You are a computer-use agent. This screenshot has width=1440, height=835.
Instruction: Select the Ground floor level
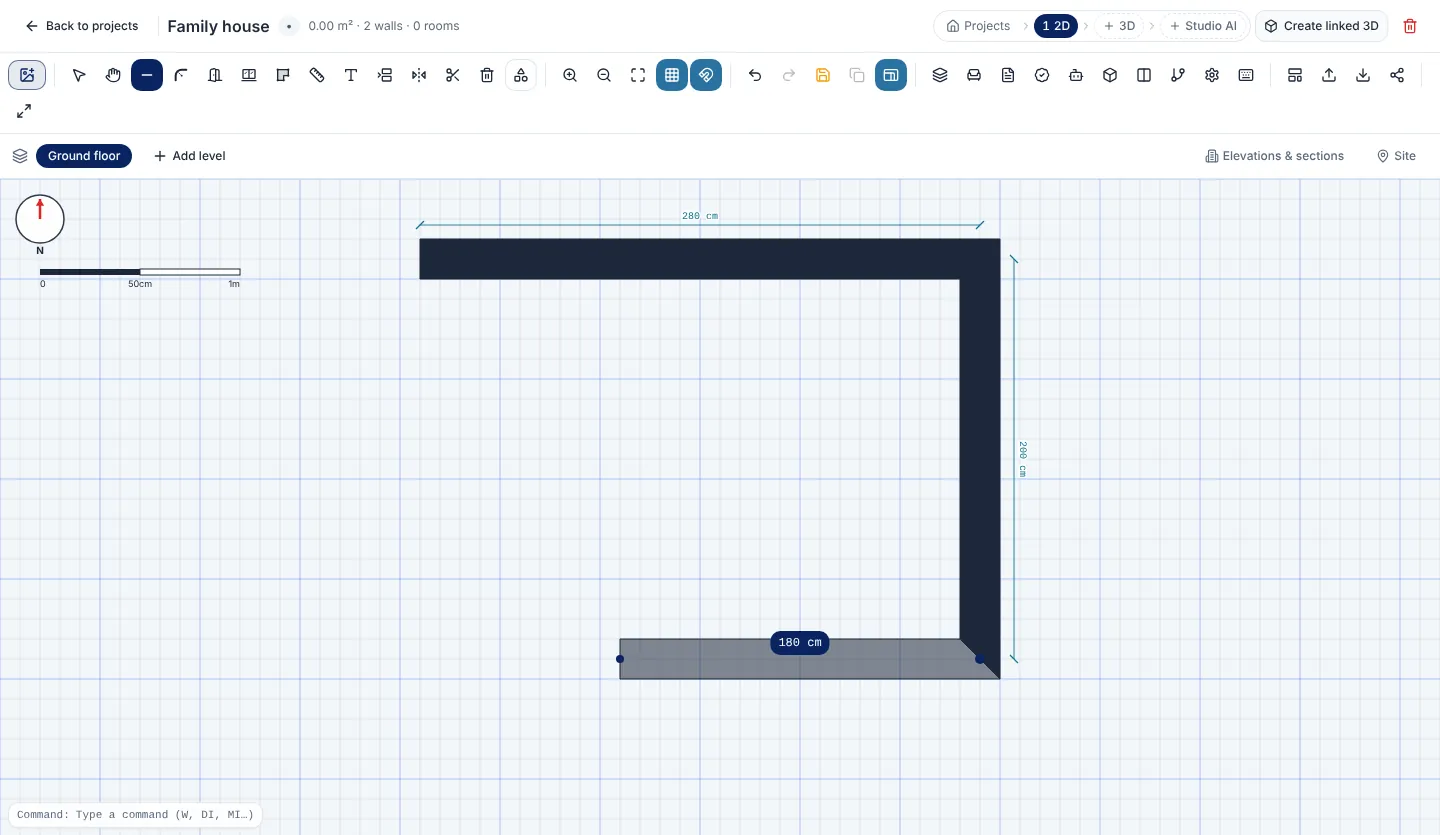84,156
